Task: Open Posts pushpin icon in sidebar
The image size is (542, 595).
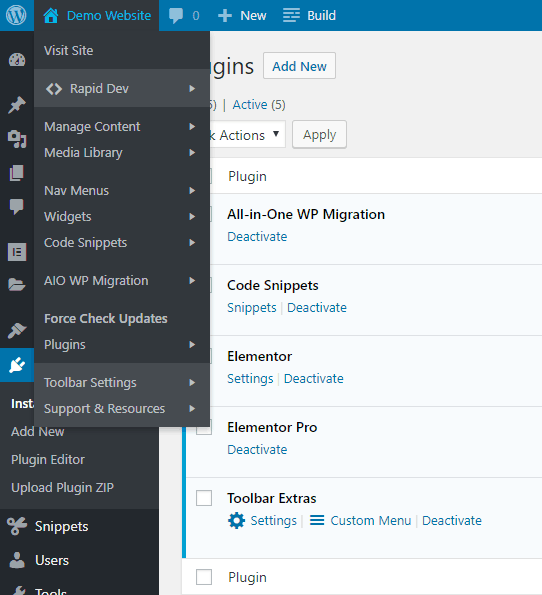Action: click(x=17, y=105)
